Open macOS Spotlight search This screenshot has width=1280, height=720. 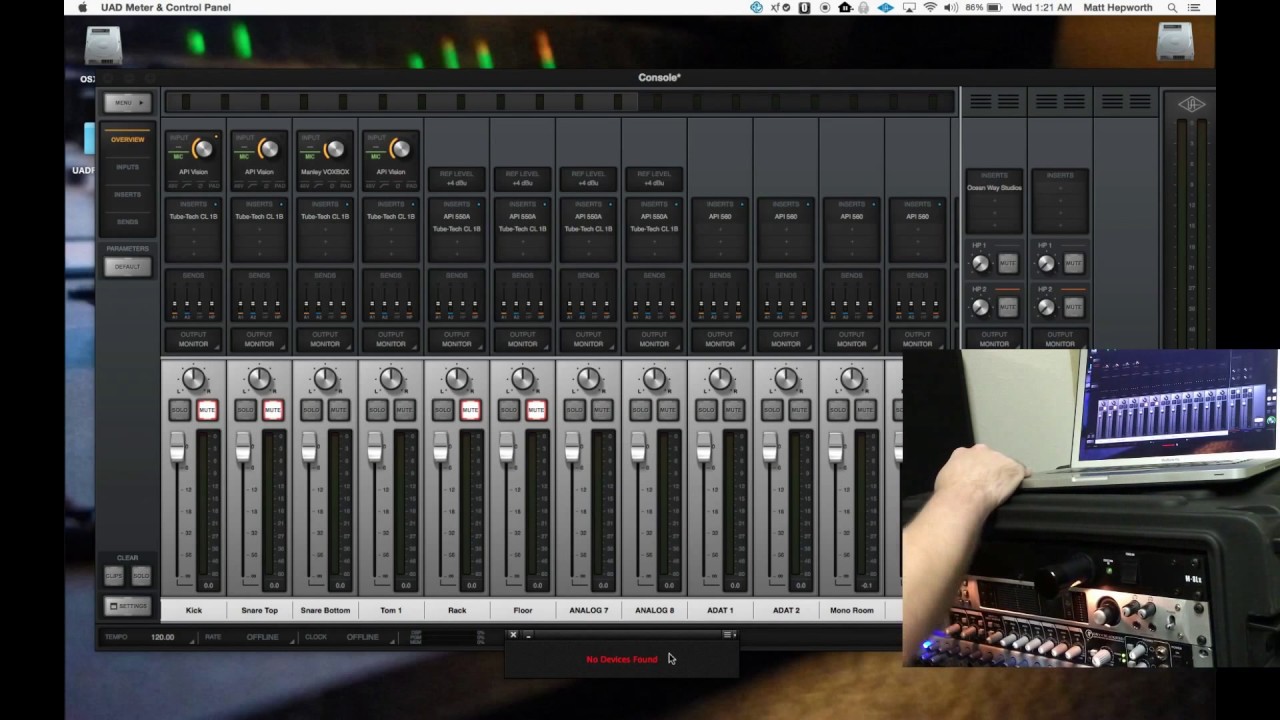click(x=1172, y=8)
